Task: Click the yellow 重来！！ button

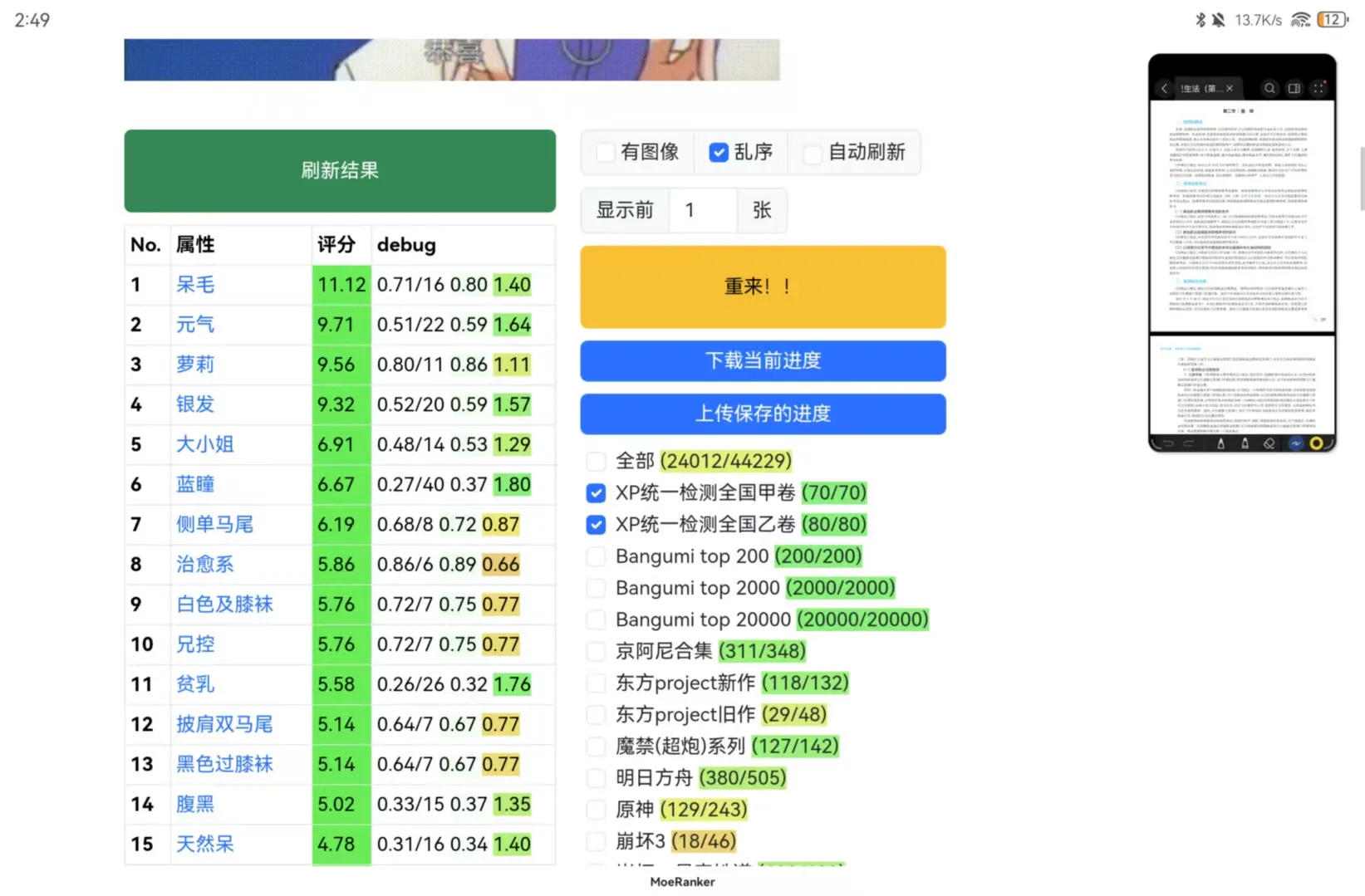Action: (762, 286)
